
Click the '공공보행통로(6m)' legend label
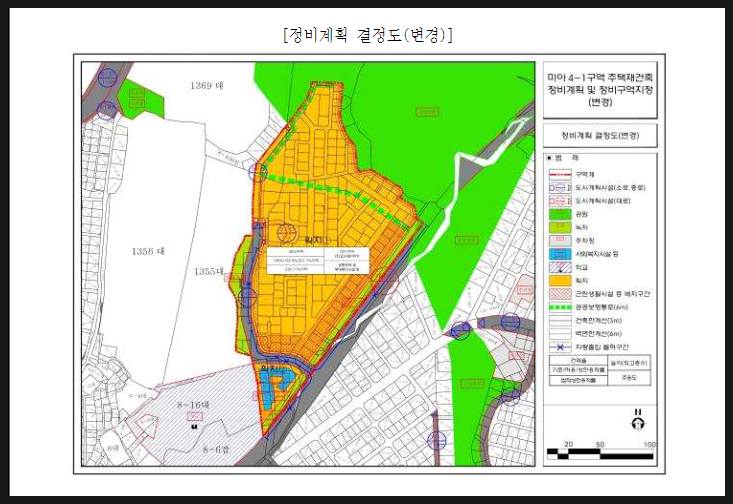[x=601, y=307]
